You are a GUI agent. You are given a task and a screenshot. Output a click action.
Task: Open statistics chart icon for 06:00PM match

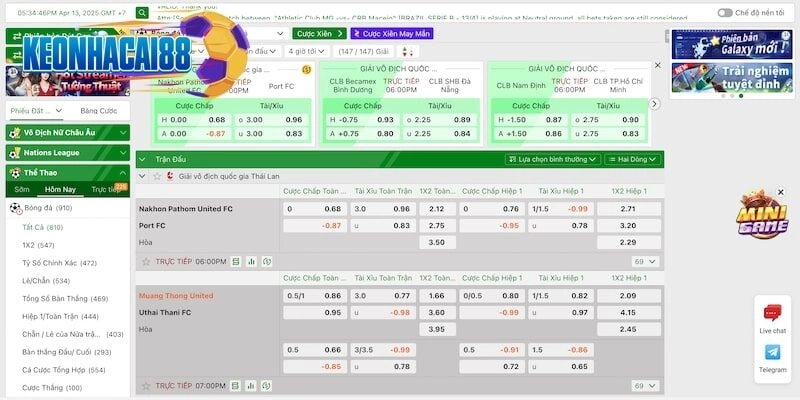pyautogui.click(x=250, y=261)
